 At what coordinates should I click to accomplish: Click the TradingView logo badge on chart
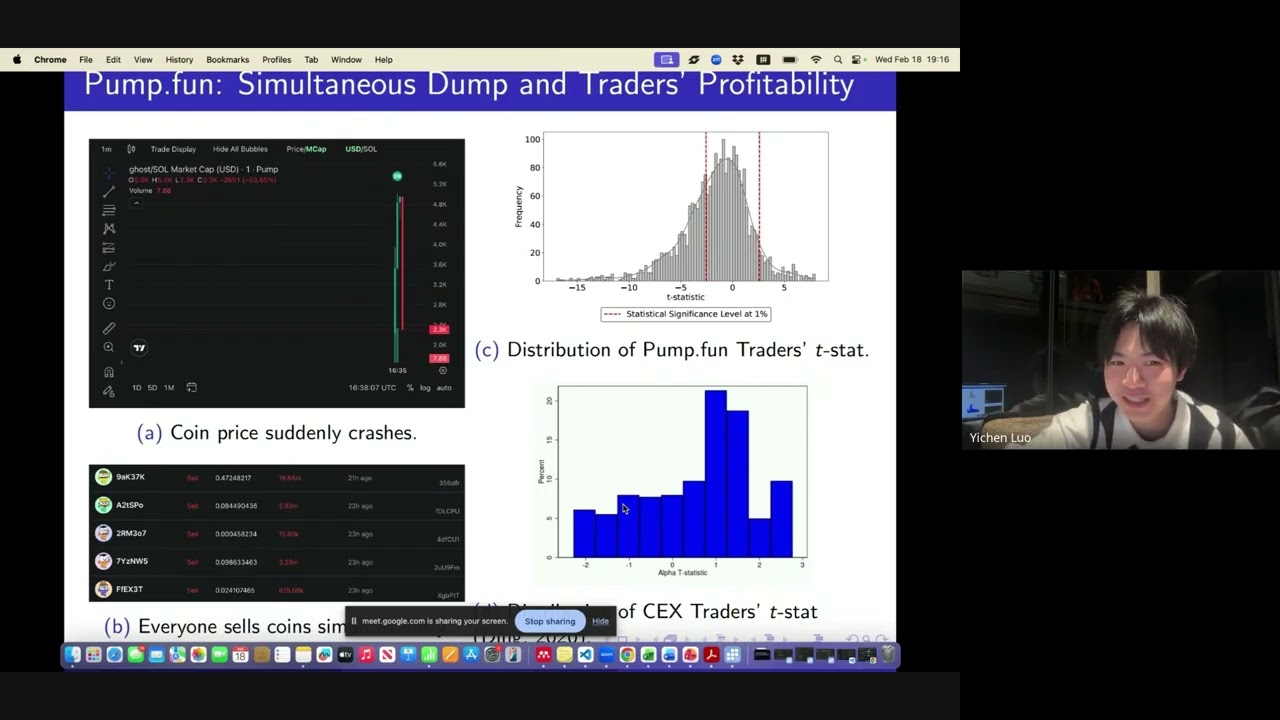pyautogui.click(x=139, y=348)
